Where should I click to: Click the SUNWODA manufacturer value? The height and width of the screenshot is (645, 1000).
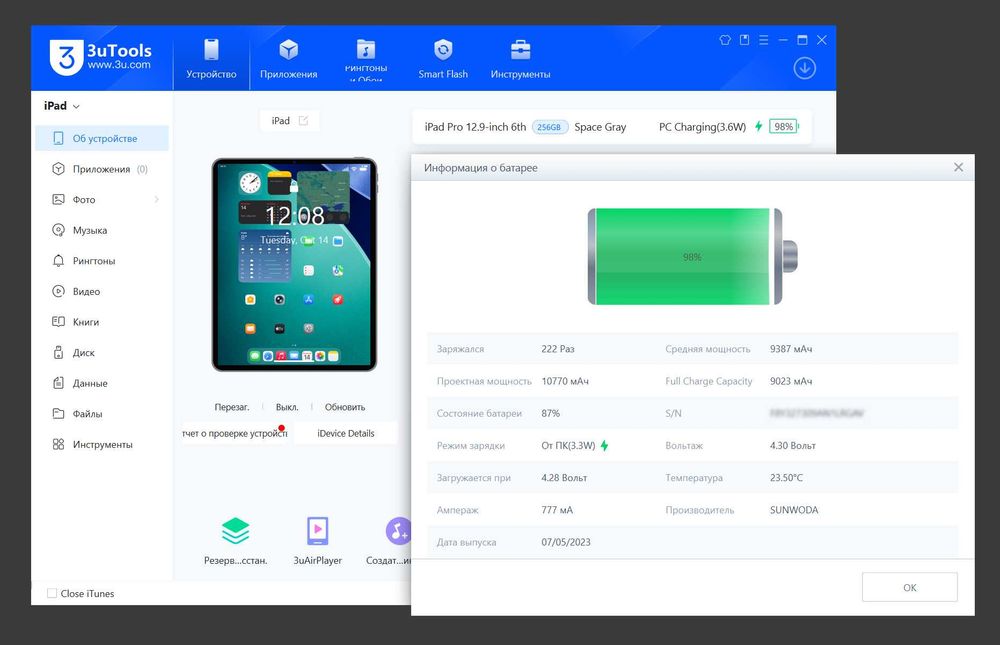794,510
